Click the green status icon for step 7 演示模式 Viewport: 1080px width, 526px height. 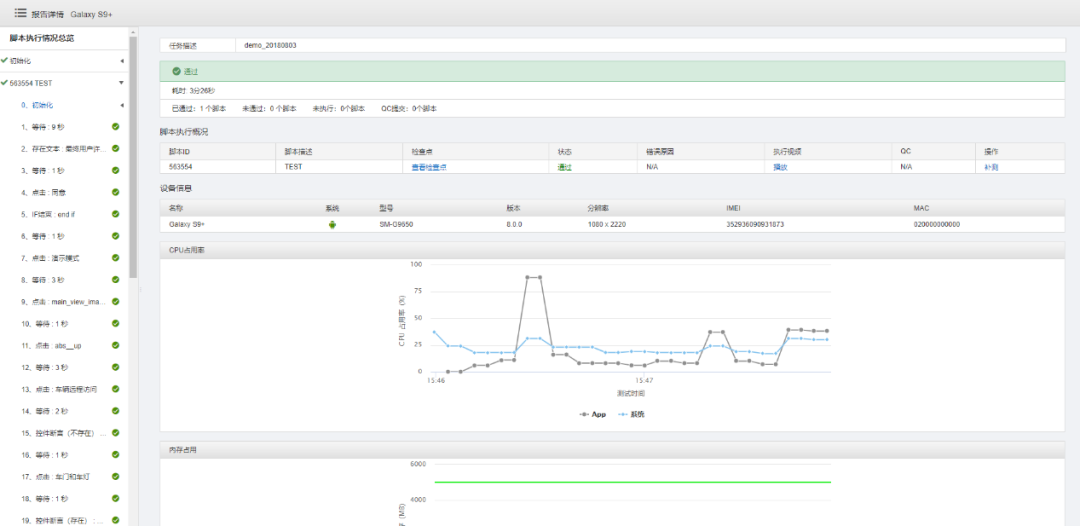click(x=116, y=257)
